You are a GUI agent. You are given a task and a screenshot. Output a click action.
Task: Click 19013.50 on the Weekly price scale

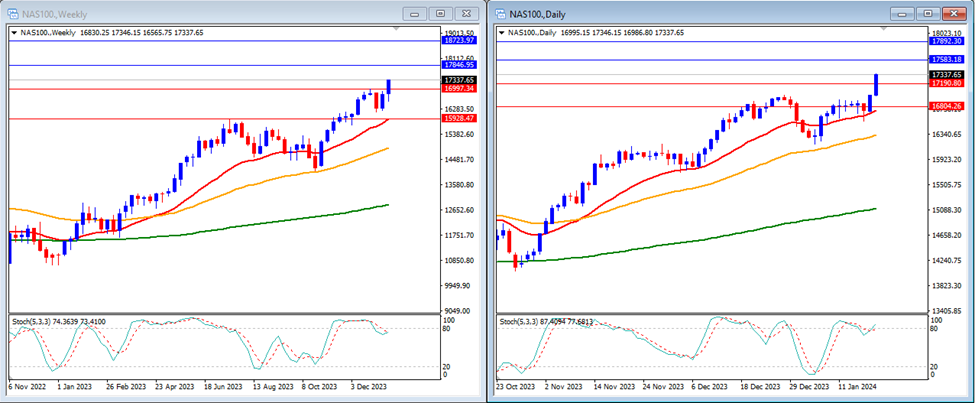(x=461, y=33)
